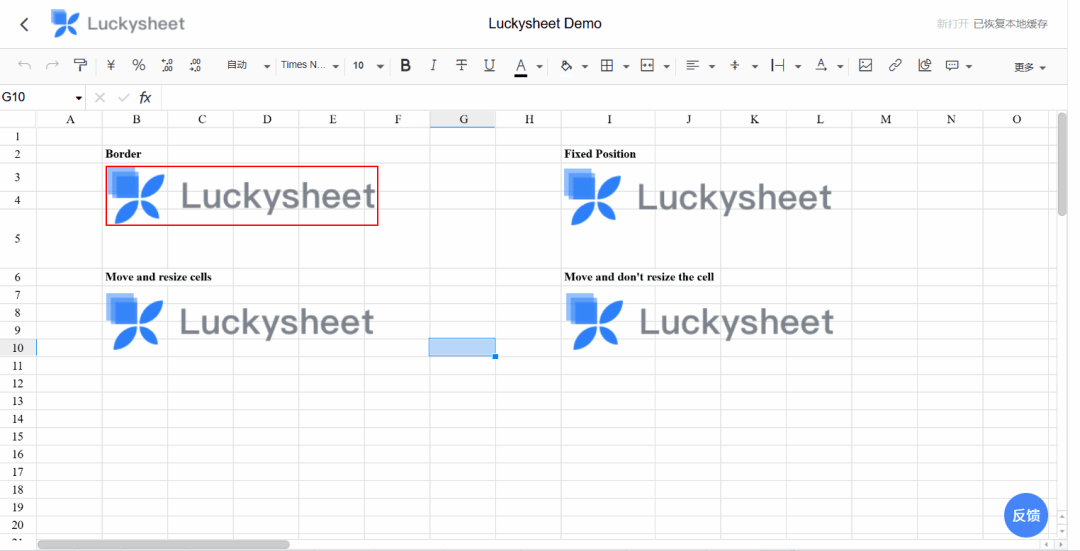This screenshot has width=1080, height=551.
Task: Open border style dropdown arrow
Action: (x=626, y=67)
